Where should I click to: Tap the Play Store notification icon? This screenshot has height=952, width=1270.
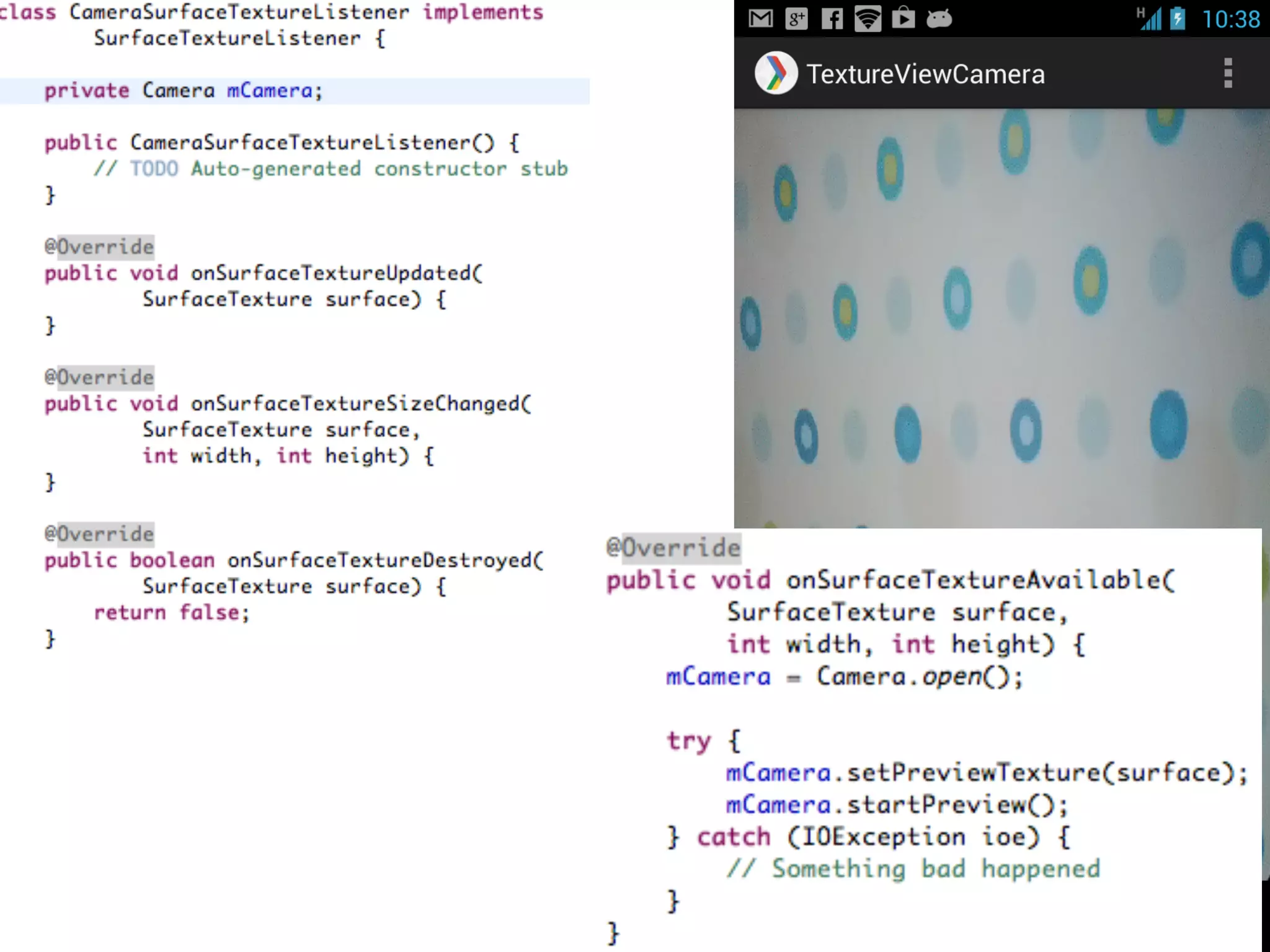(903, 19)
